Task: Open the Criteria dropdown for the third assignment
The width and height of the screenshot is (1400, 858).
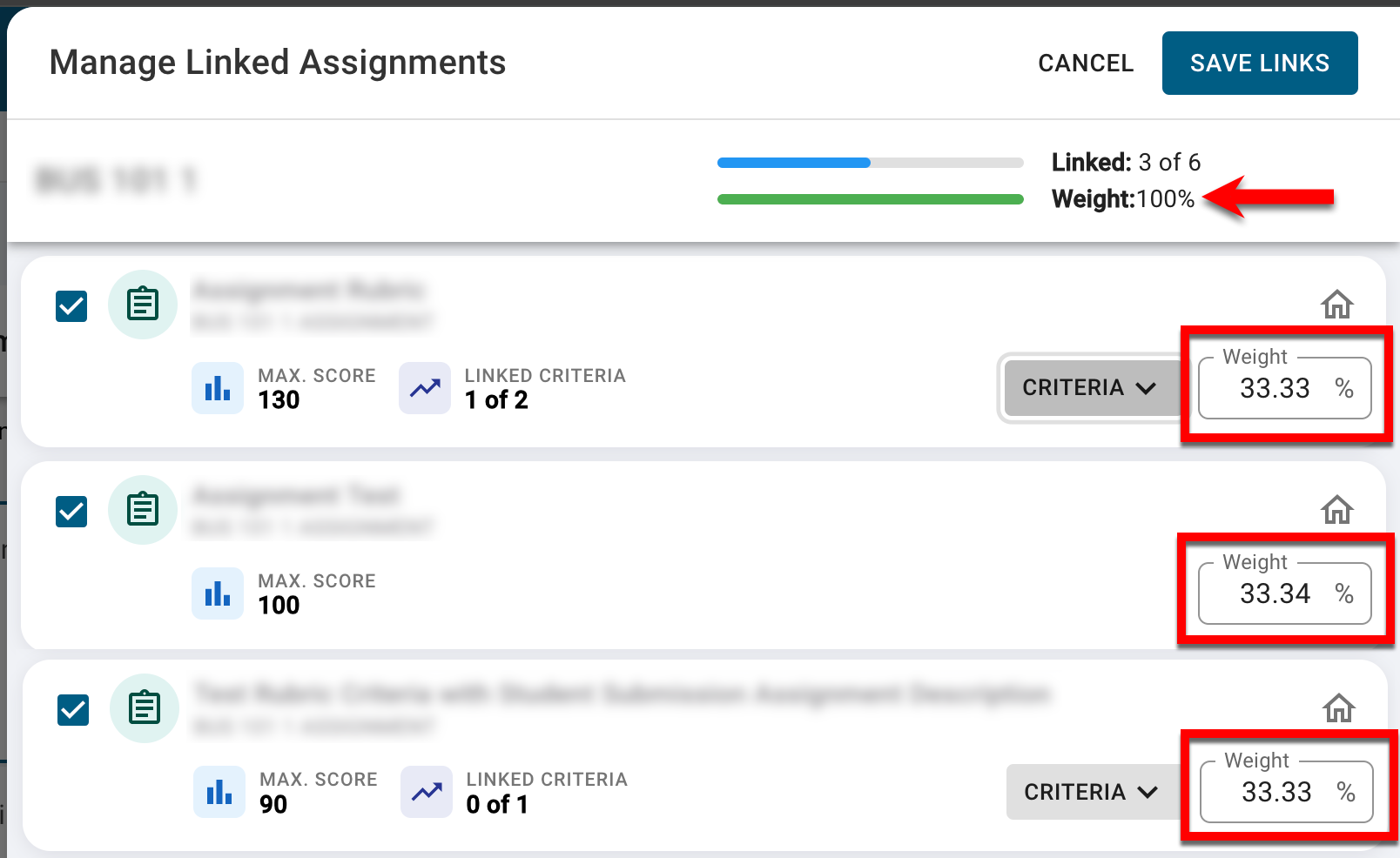Action: click(x=1090, y=792)
